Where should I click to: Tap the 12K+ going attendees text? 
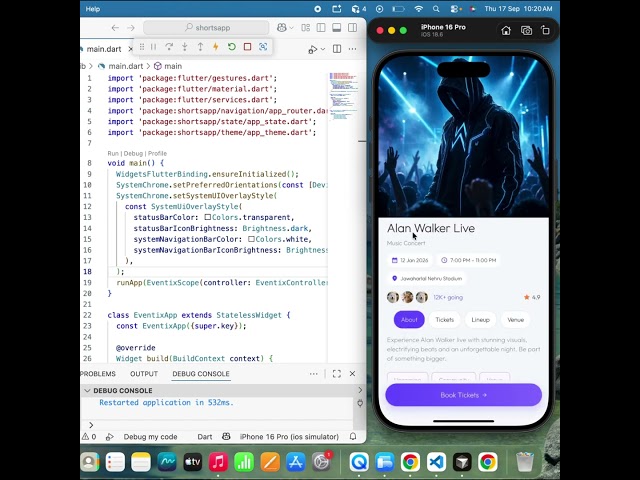[x=448, y=297]
